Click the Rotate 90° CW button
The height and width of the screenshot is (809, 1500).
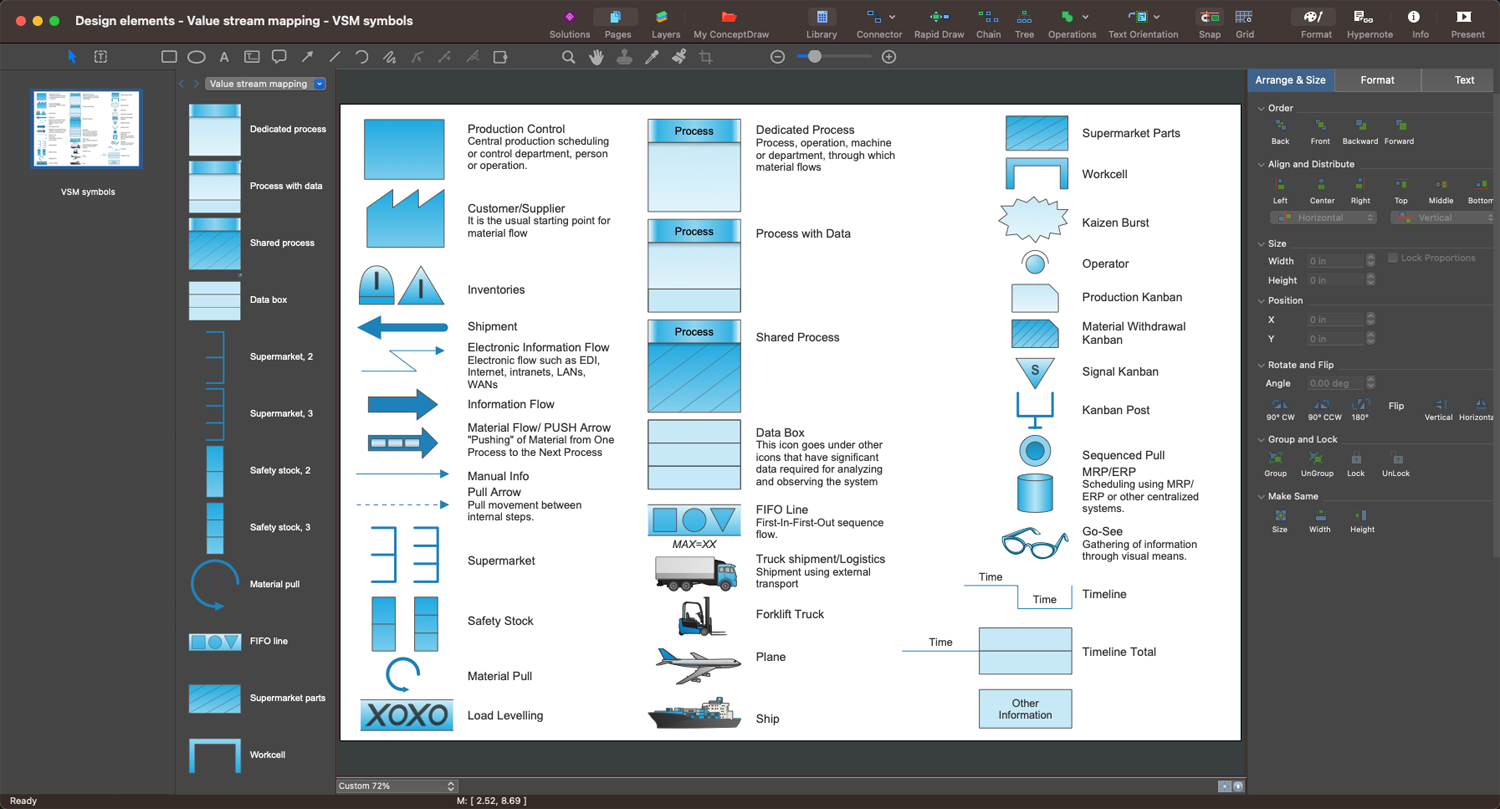click(1279, 407)
